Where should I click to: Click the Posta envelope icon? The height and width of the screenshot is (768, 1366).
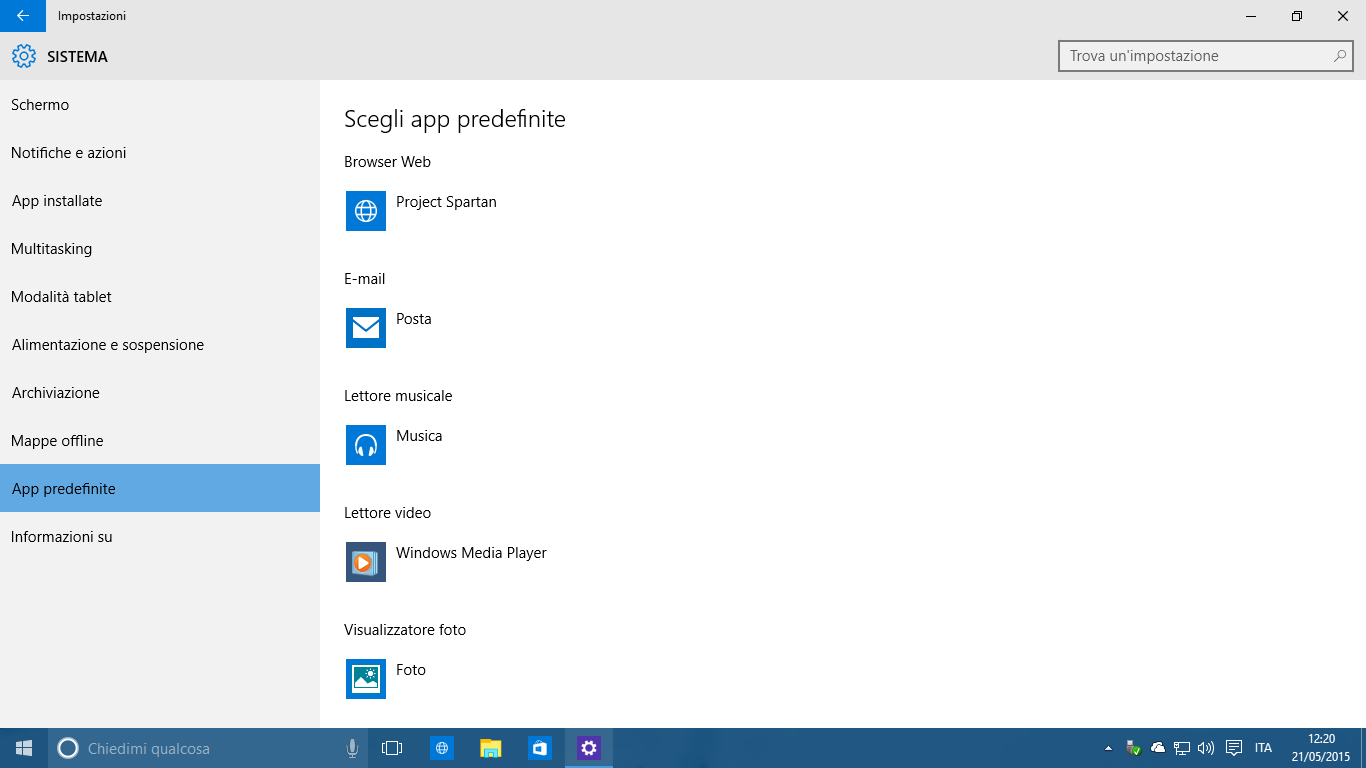366,328
